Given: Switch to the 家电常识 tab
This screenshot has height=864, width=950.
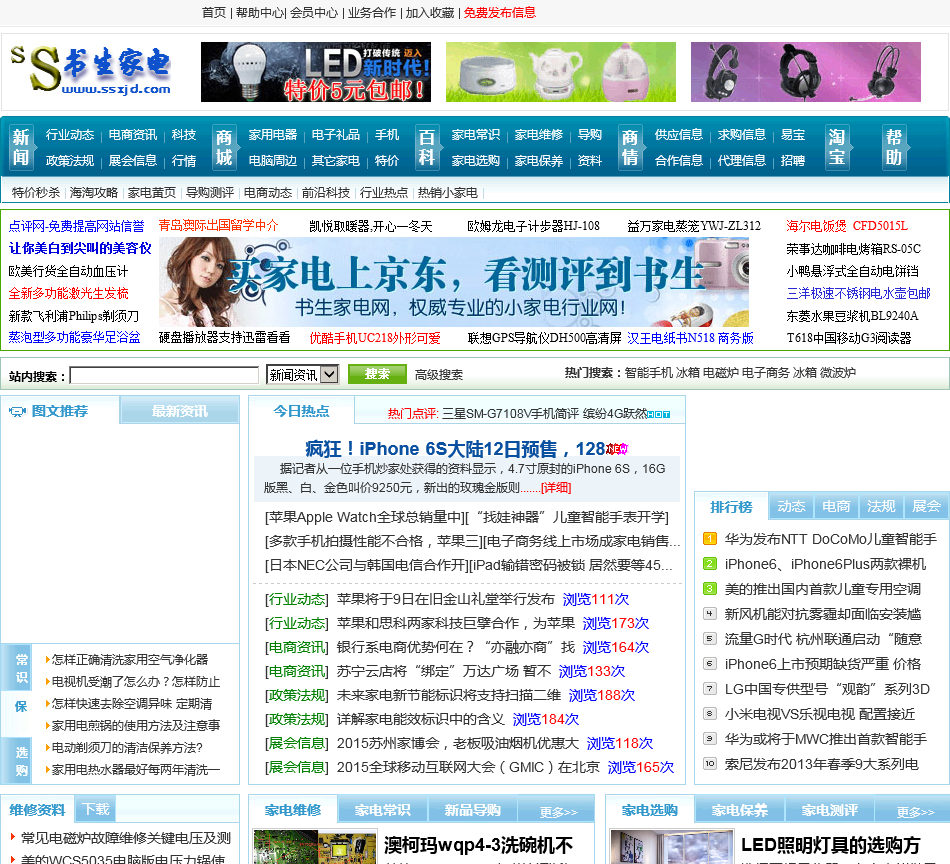Looking at the screenshot, I should (382, 810).
